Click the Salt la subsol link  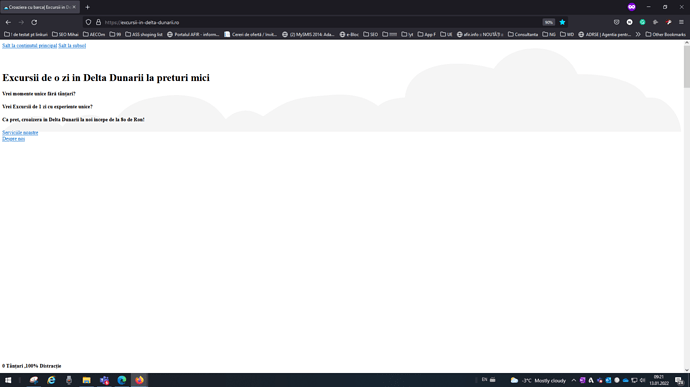[72, 46]
